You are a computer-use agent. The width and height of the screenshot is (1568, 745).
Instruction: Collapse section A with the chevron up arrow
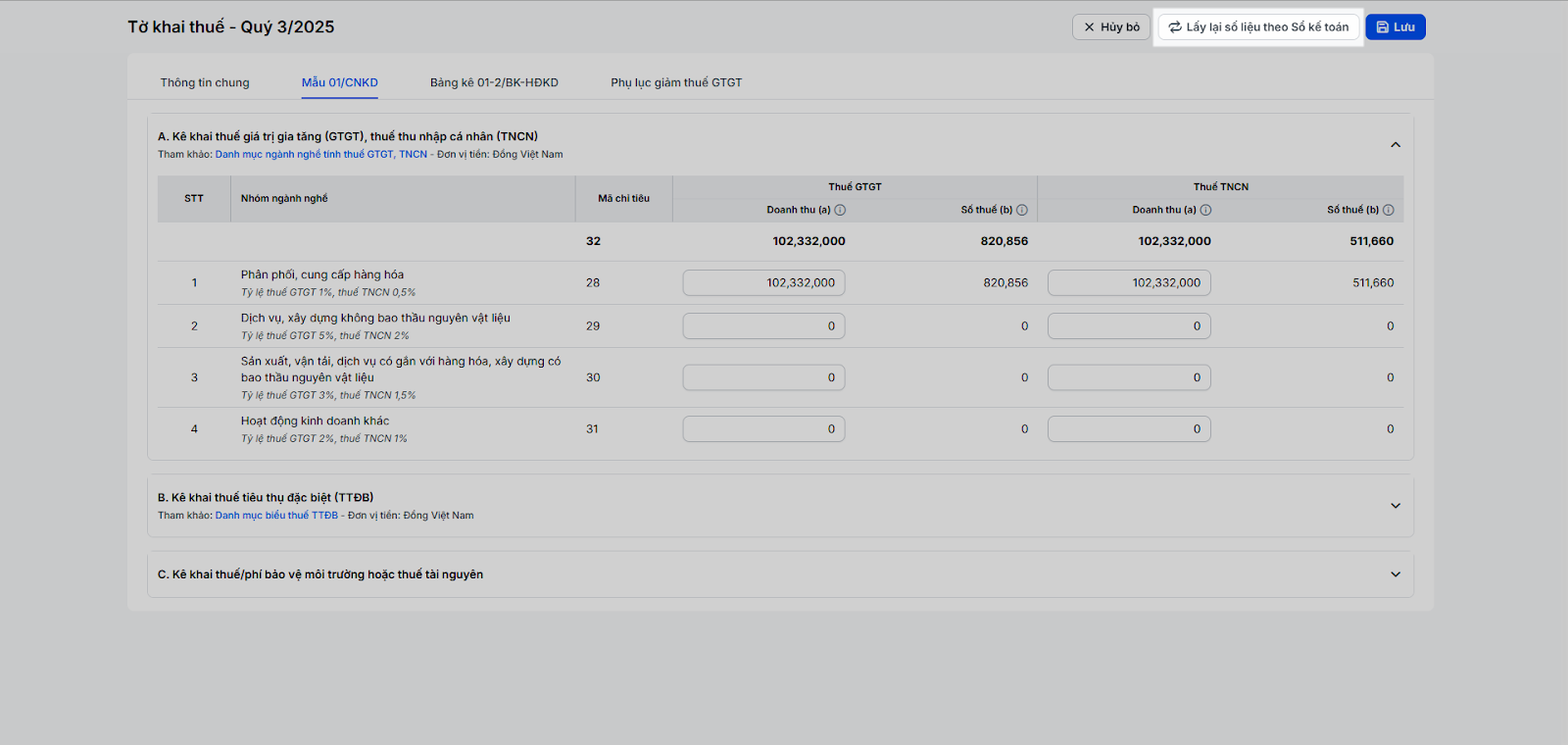(1396, 145)
